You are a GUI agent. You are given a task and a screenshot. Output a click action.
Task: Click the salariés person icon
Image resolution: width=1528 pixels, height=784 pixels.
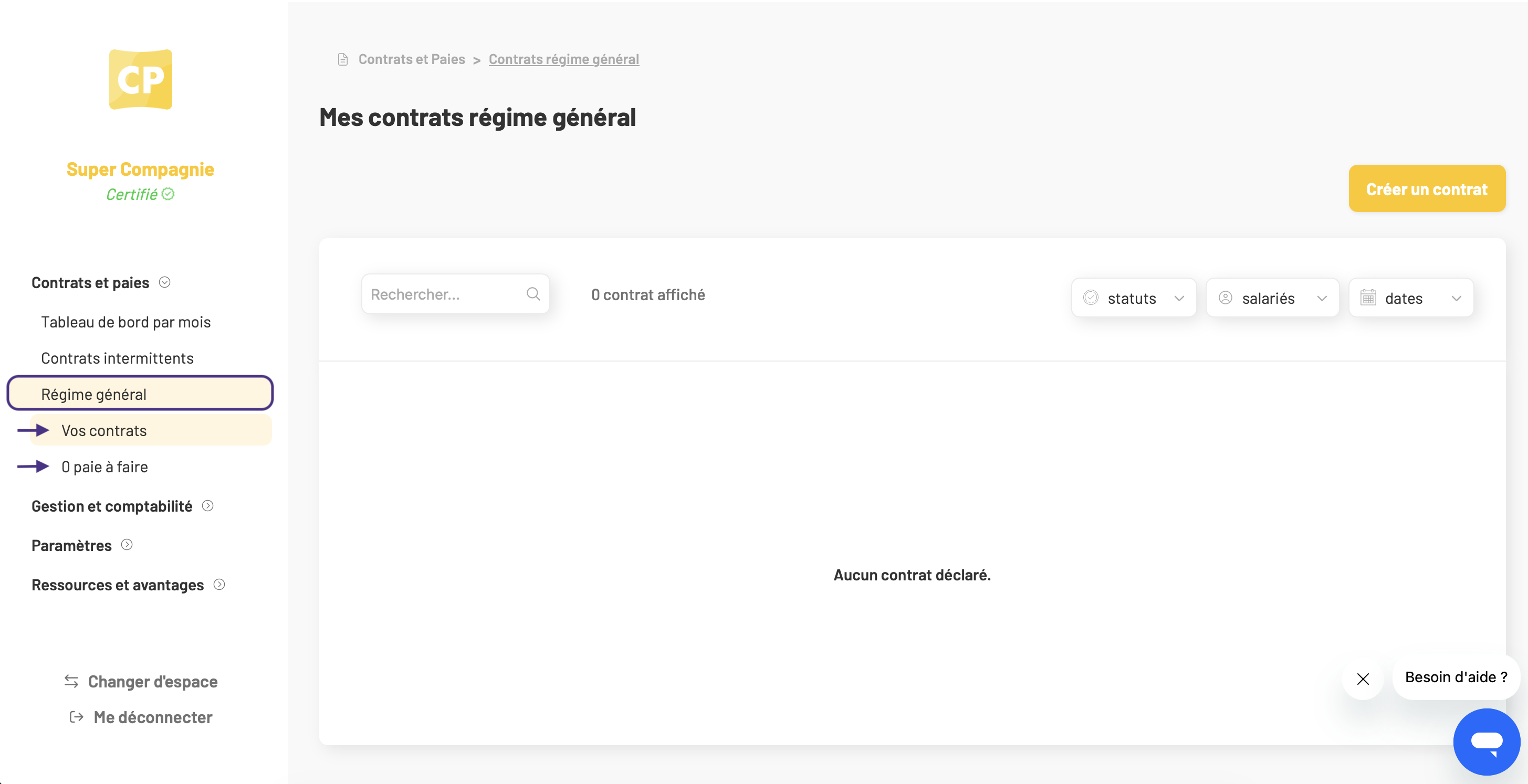click(1226, 298)
